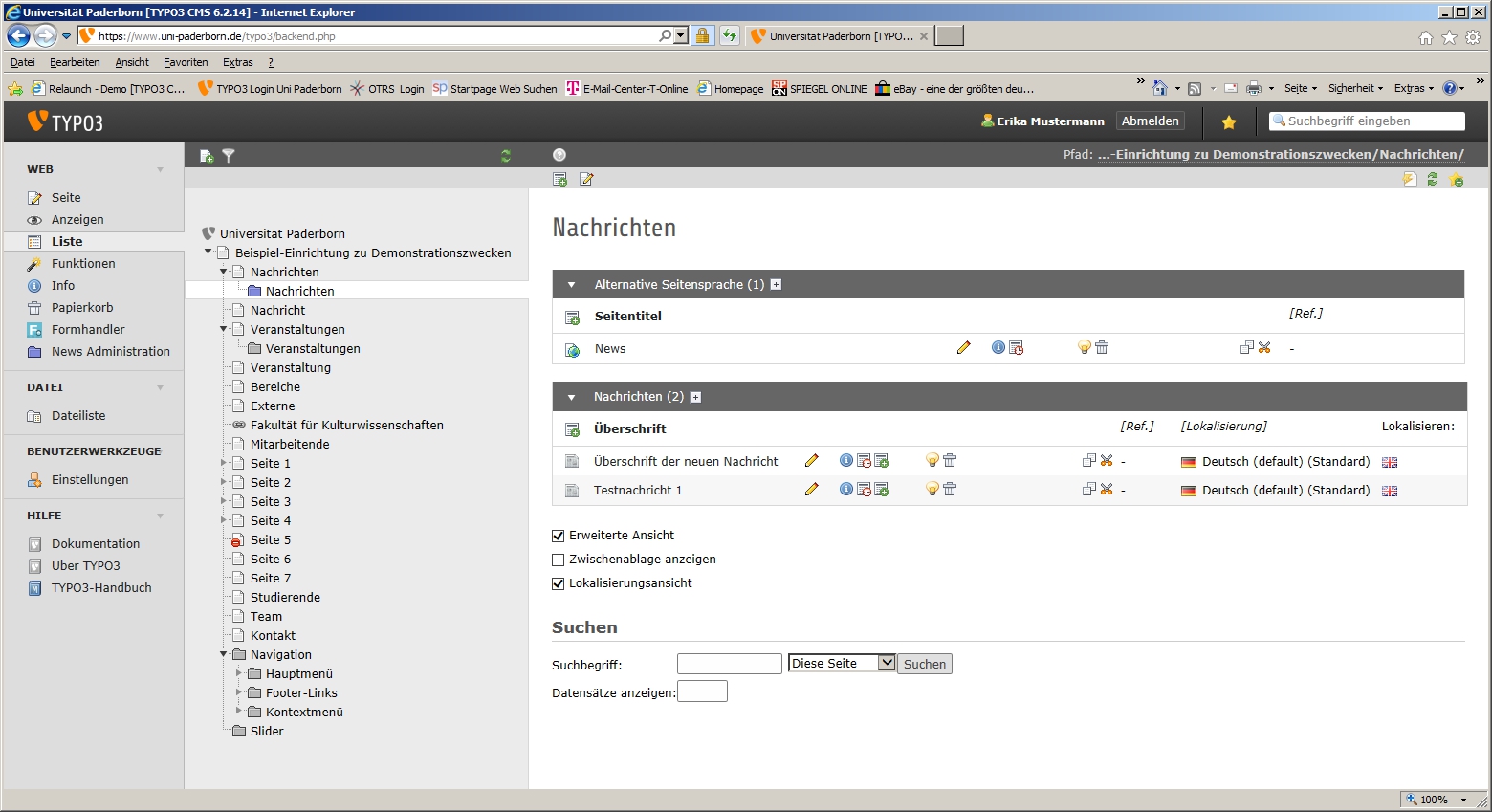Select the 'Slider' folder in page tree
The height and width of the screenshot is (812, 1492).
click(267, 731)
